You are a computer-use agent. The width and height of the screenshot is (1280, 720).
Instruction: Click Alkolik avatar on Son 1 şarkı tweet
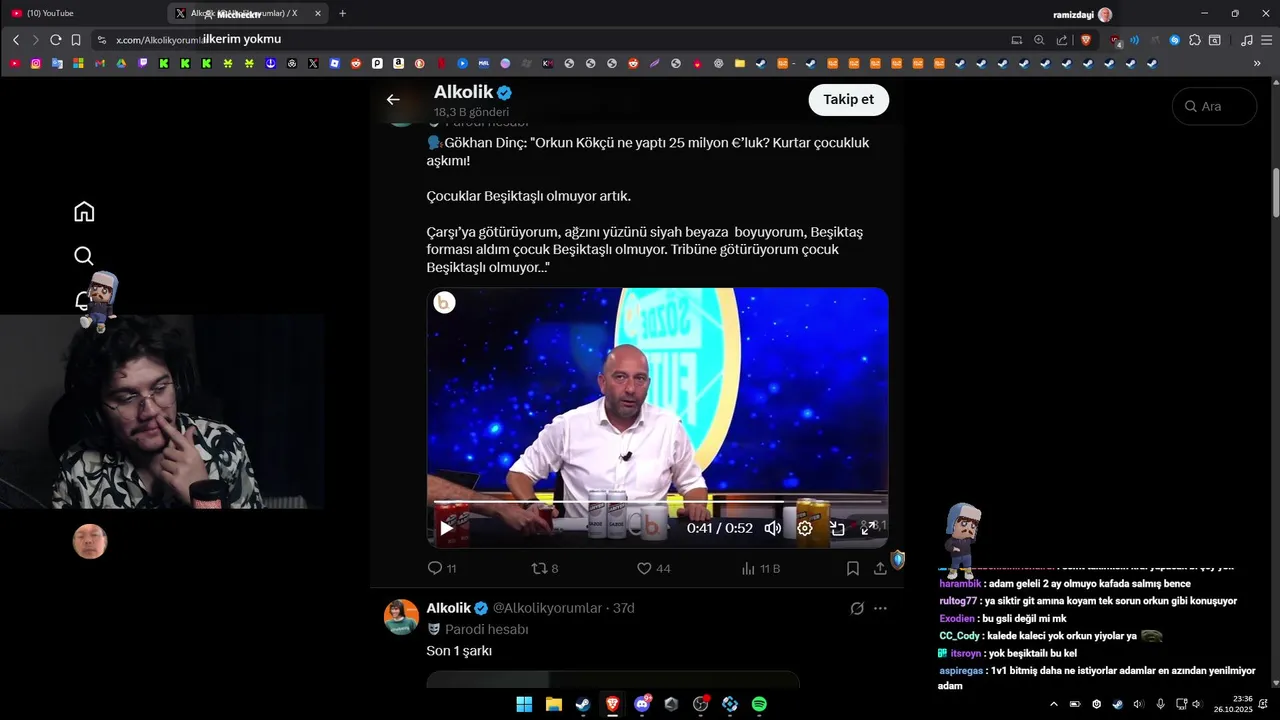pos(401,617)
